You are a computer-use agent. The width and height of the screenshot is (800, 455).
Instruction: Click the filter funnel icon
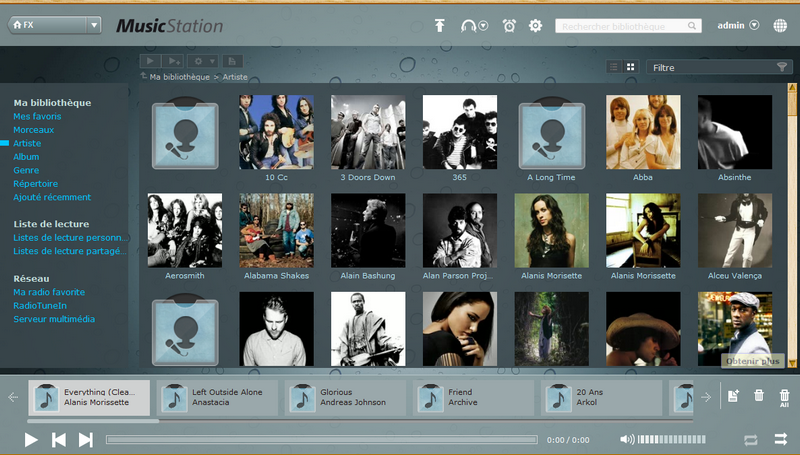coord(781,67)
